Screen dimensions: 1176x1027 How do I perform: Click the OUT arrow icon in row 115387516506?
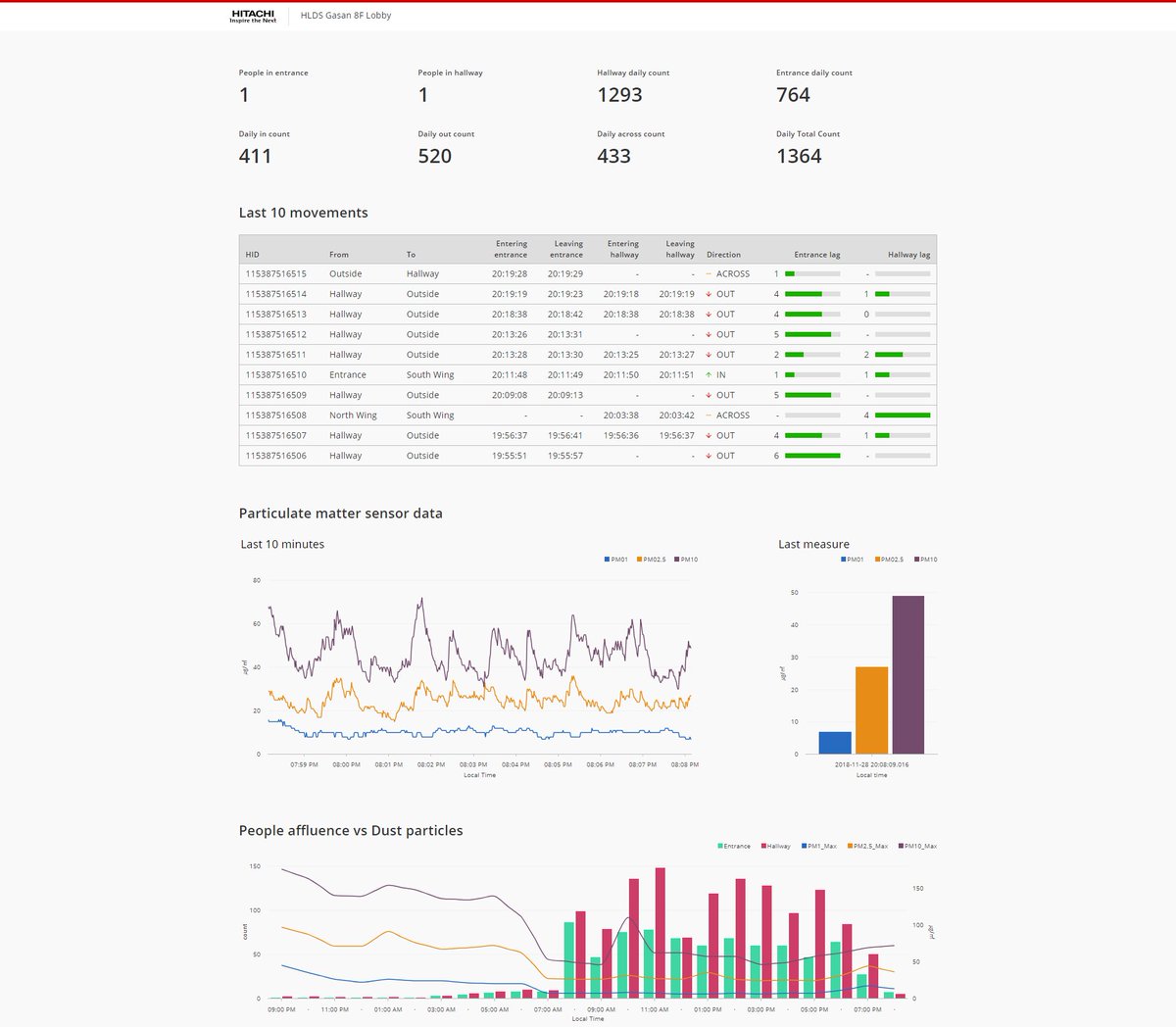[709, 456]
